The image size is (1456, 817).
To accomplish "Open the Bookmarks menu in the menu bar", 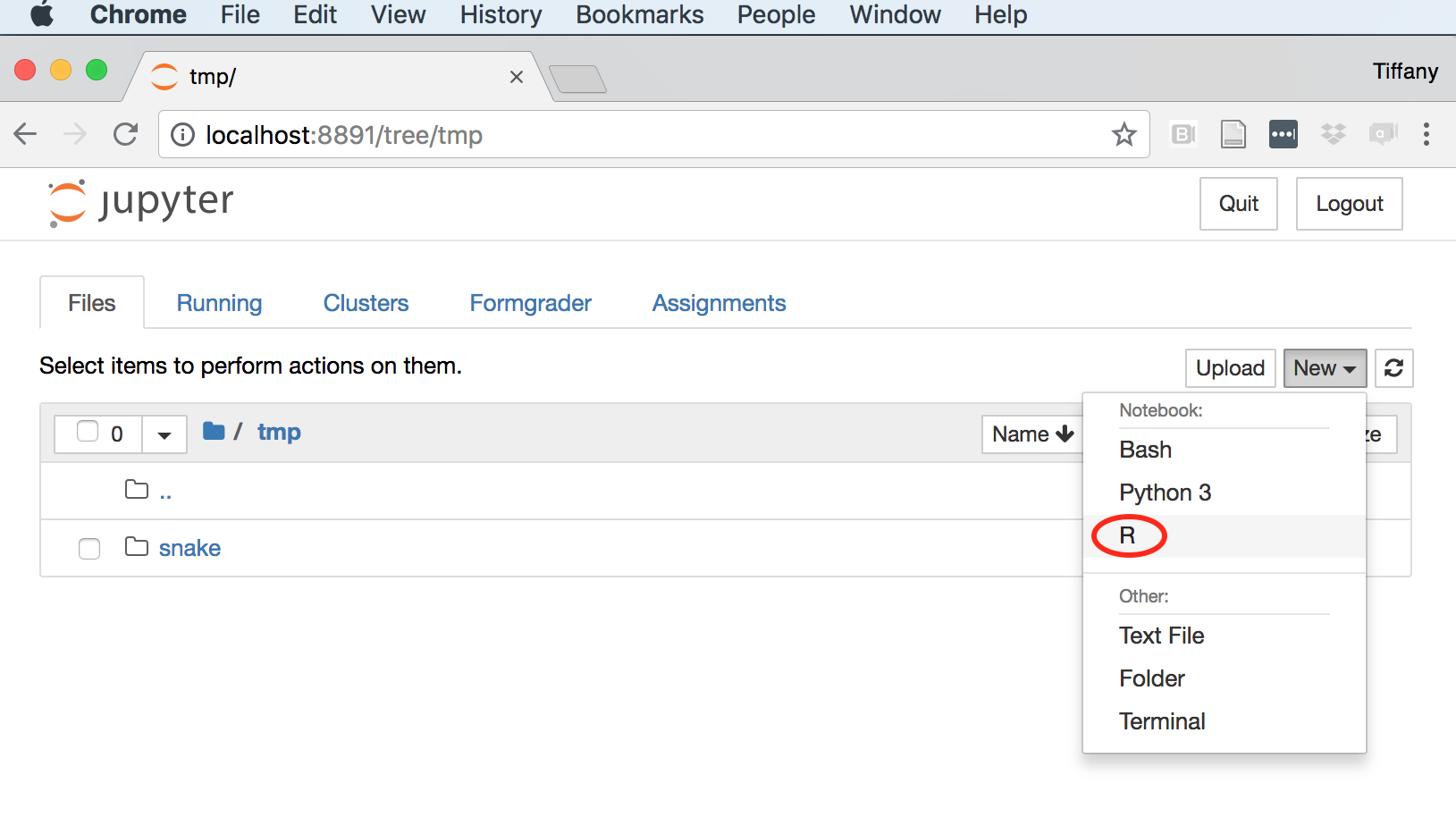I will tap(639, 15).
